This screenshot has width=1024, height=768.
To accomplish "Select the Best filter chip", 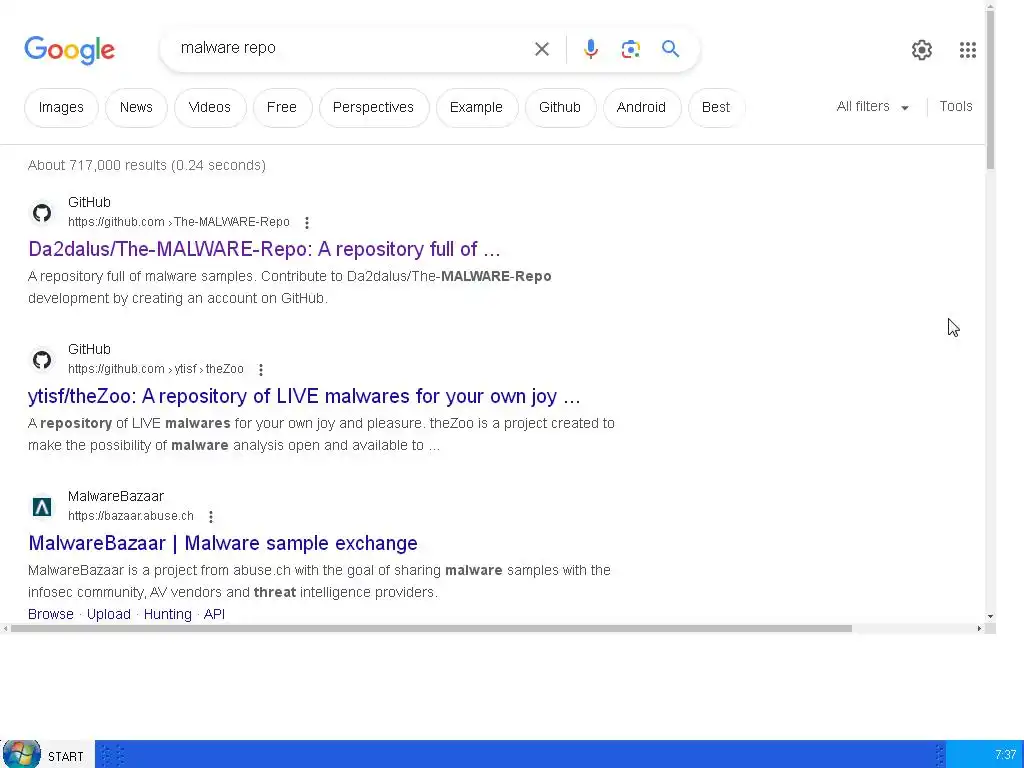I will coord(716,107).
